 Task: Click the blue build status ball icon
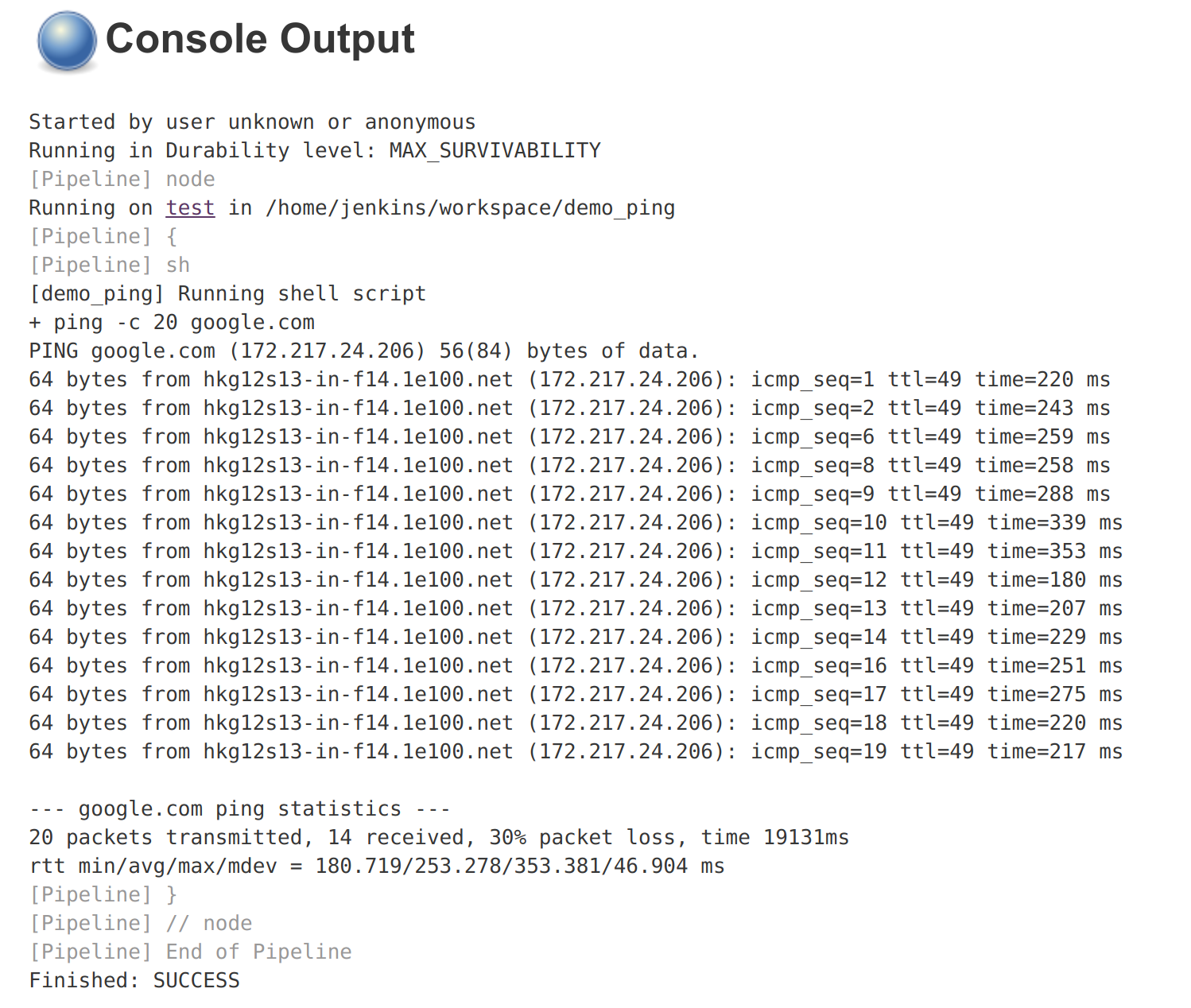(67, 41)
